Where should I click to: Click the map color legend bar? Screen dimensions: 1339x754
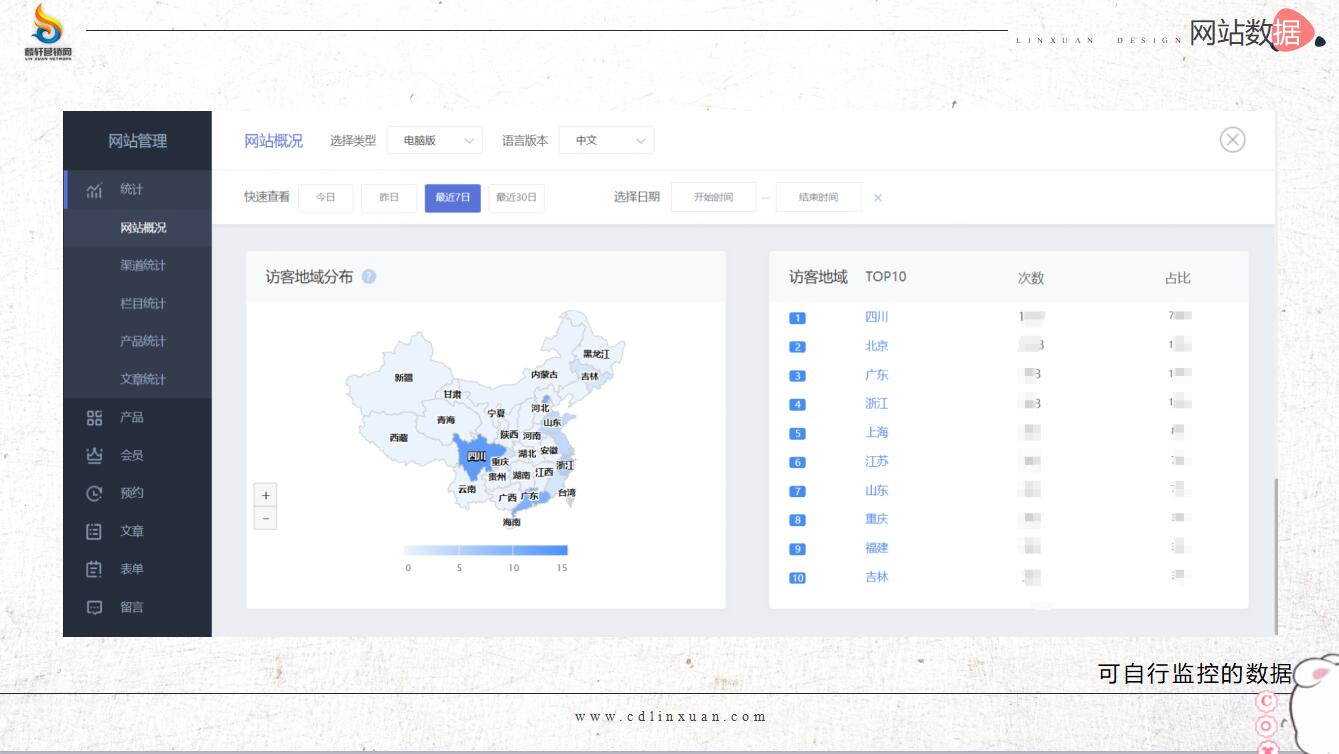(x=486, y=550)
